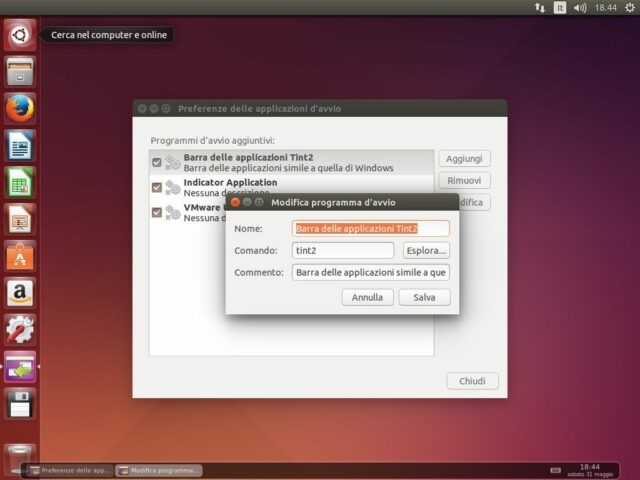Open the Ubuntu Dash search launcher
Viewport: 640px width, 480px height.
(x=19, y=35)
